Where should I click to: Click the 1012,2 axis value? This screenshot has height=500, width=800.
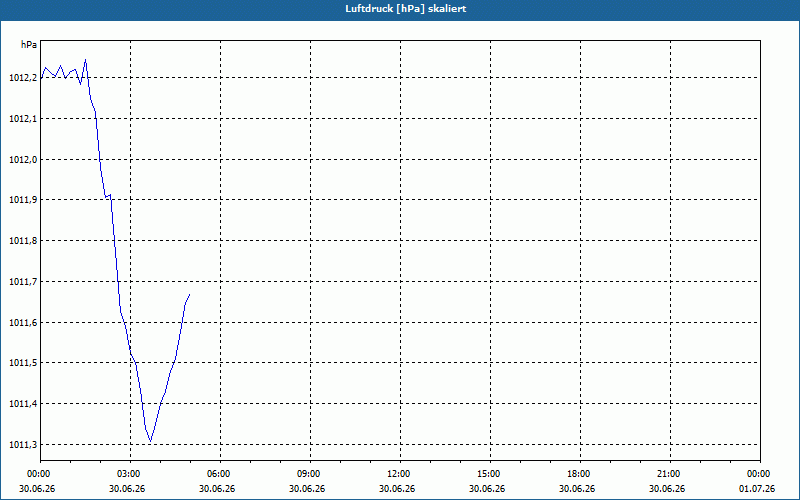23,78
